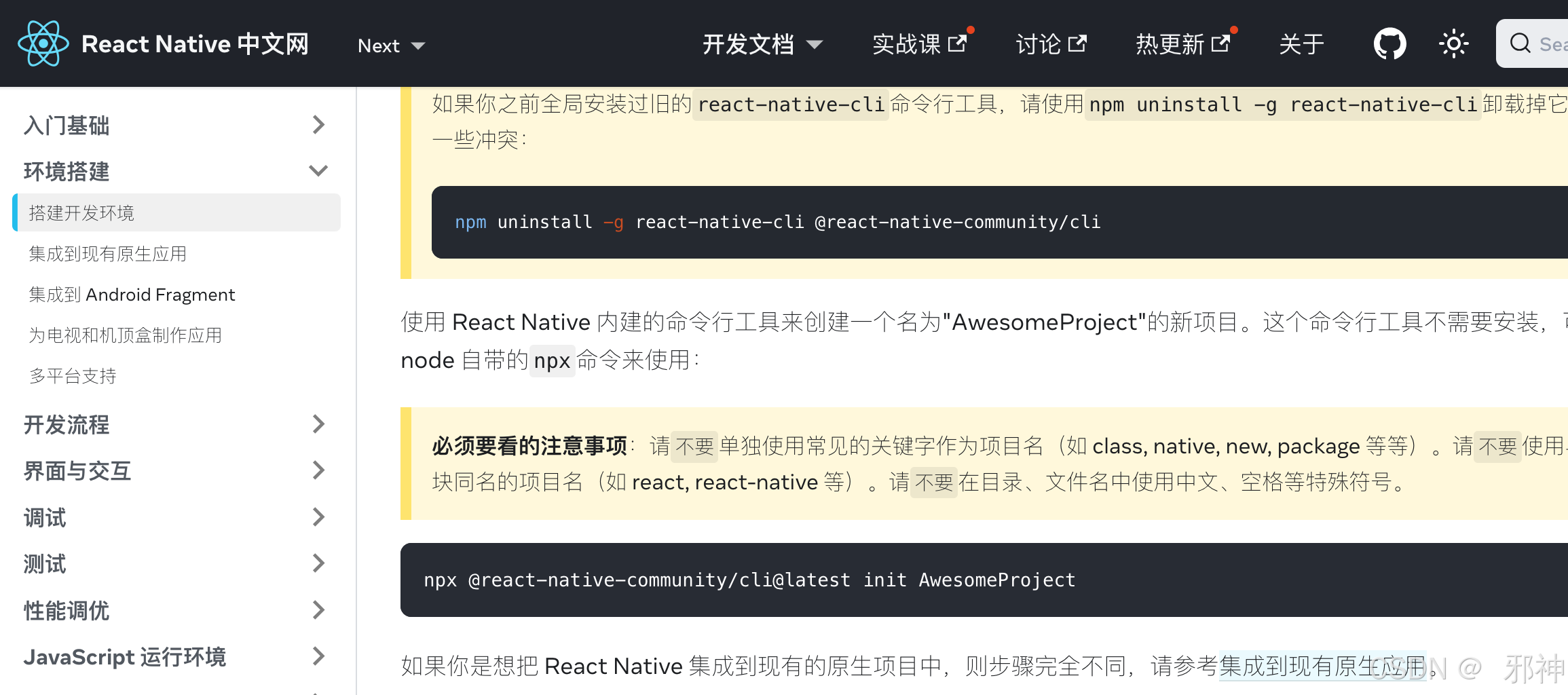
Task: Open the 热更新 nav link
Action: pyautogui.click(x=1183, y=44)
